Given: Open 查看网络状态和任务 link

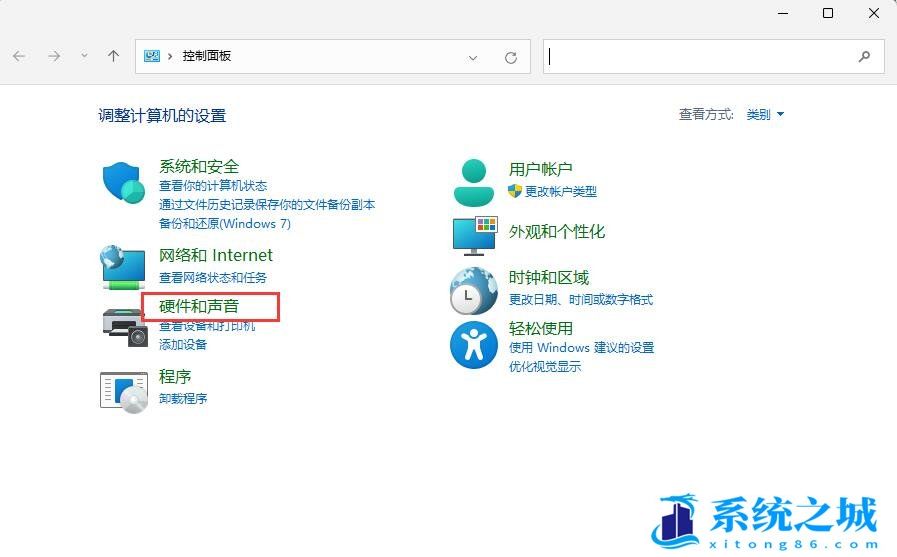Looking at the screenshot, I should (x=213, y=278).
